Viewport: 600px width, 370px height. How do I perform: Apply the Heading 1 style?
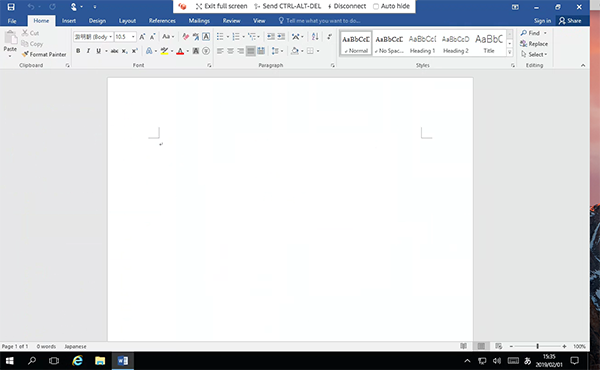422,44
